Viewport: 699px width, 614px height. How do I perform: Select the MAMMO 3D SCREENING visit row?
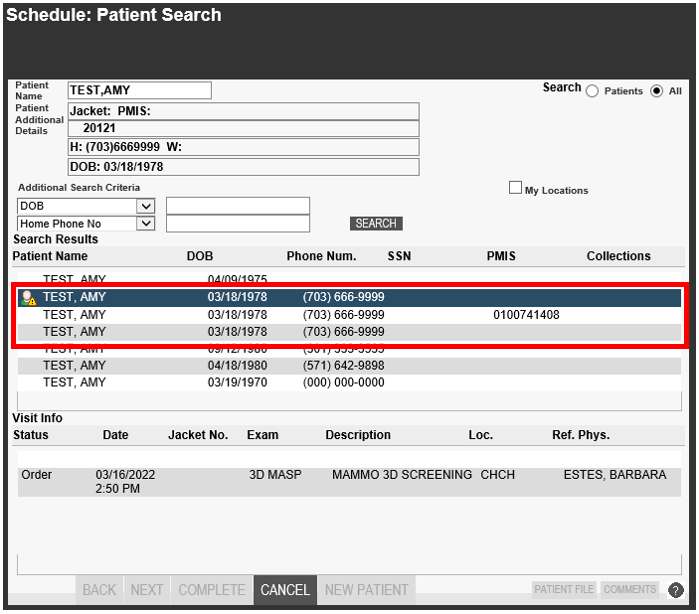click(349, 482)
